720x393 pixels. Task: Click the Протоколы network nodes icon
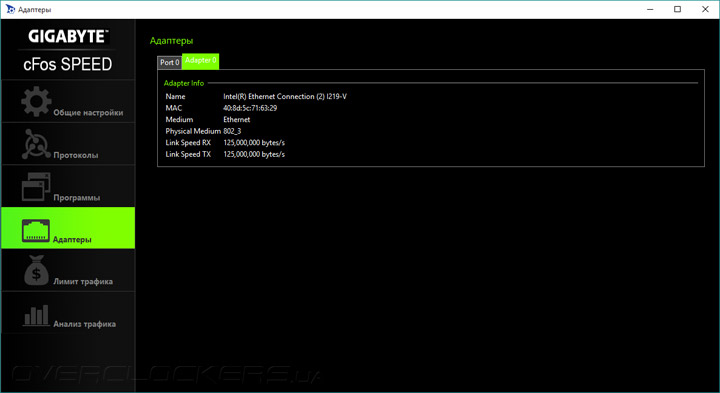pos(36,144)
